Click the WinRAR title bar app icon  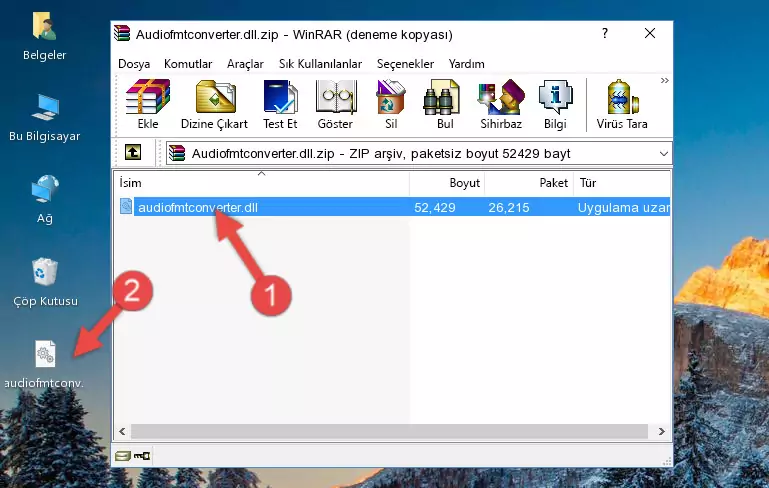(x=122, y=33)
